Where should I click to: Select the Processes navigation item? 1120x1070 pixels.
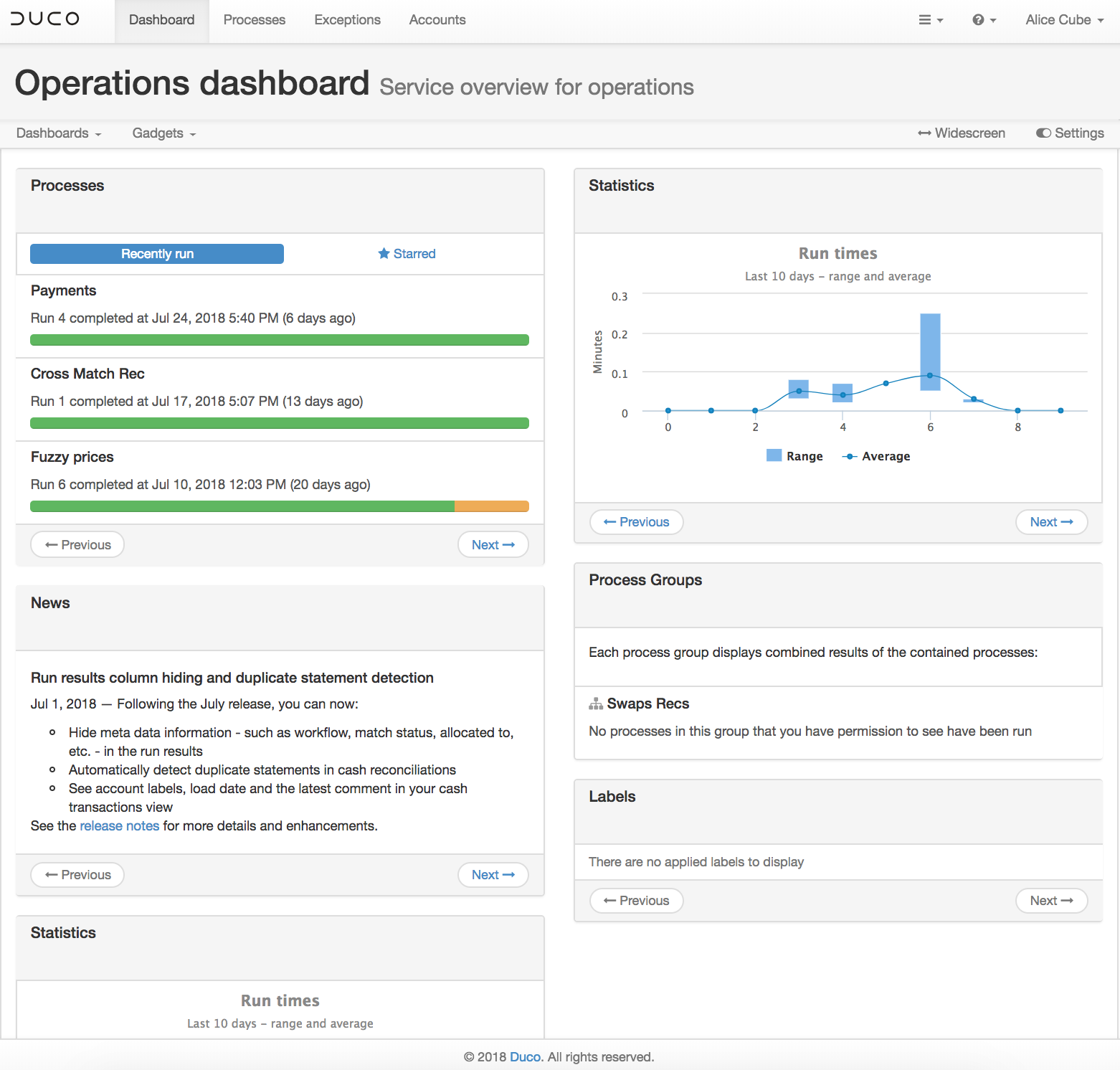point(254,19)
